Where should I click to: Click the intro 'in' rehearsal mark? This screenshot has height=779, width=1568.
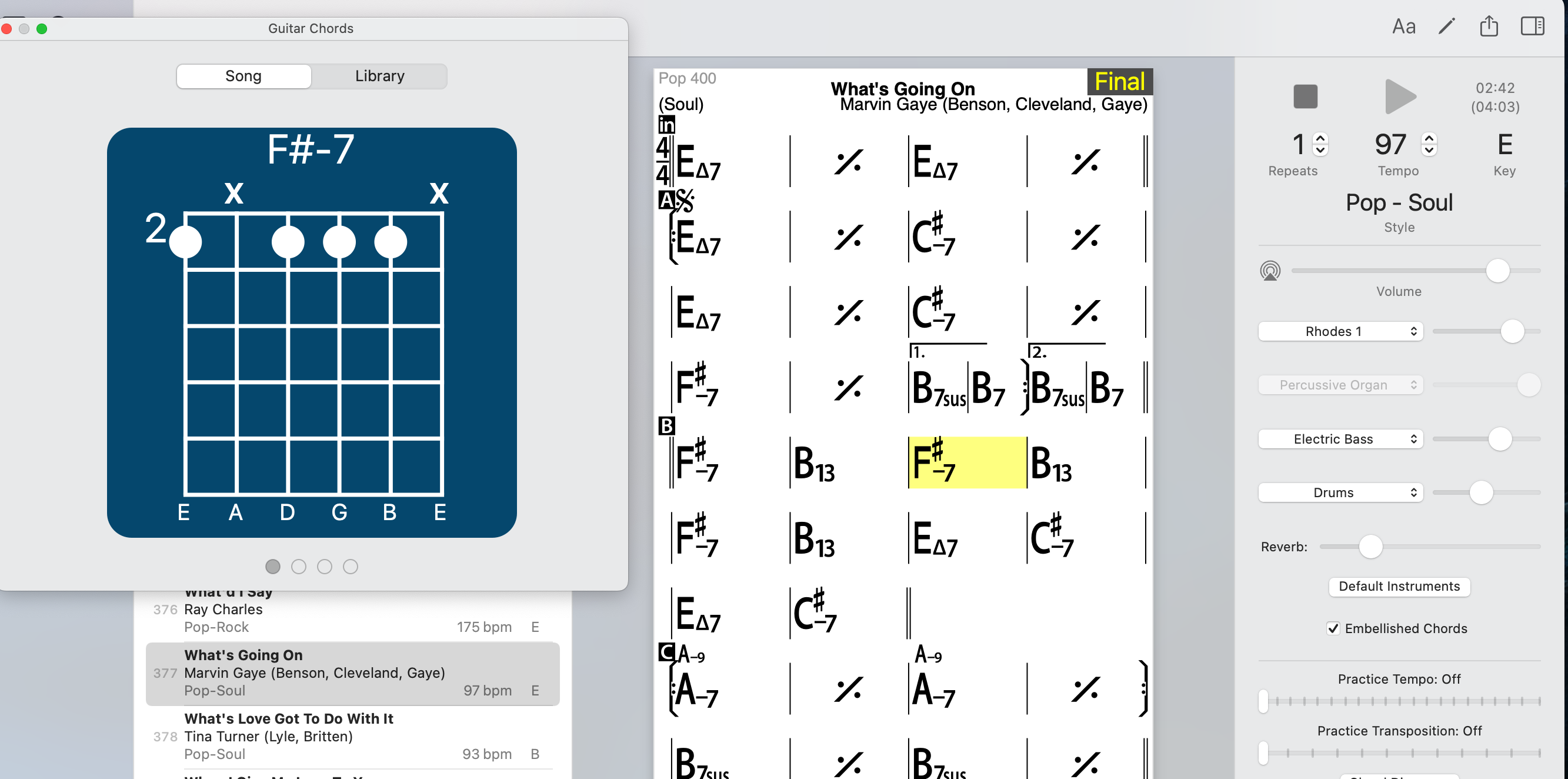coord(666,125)
